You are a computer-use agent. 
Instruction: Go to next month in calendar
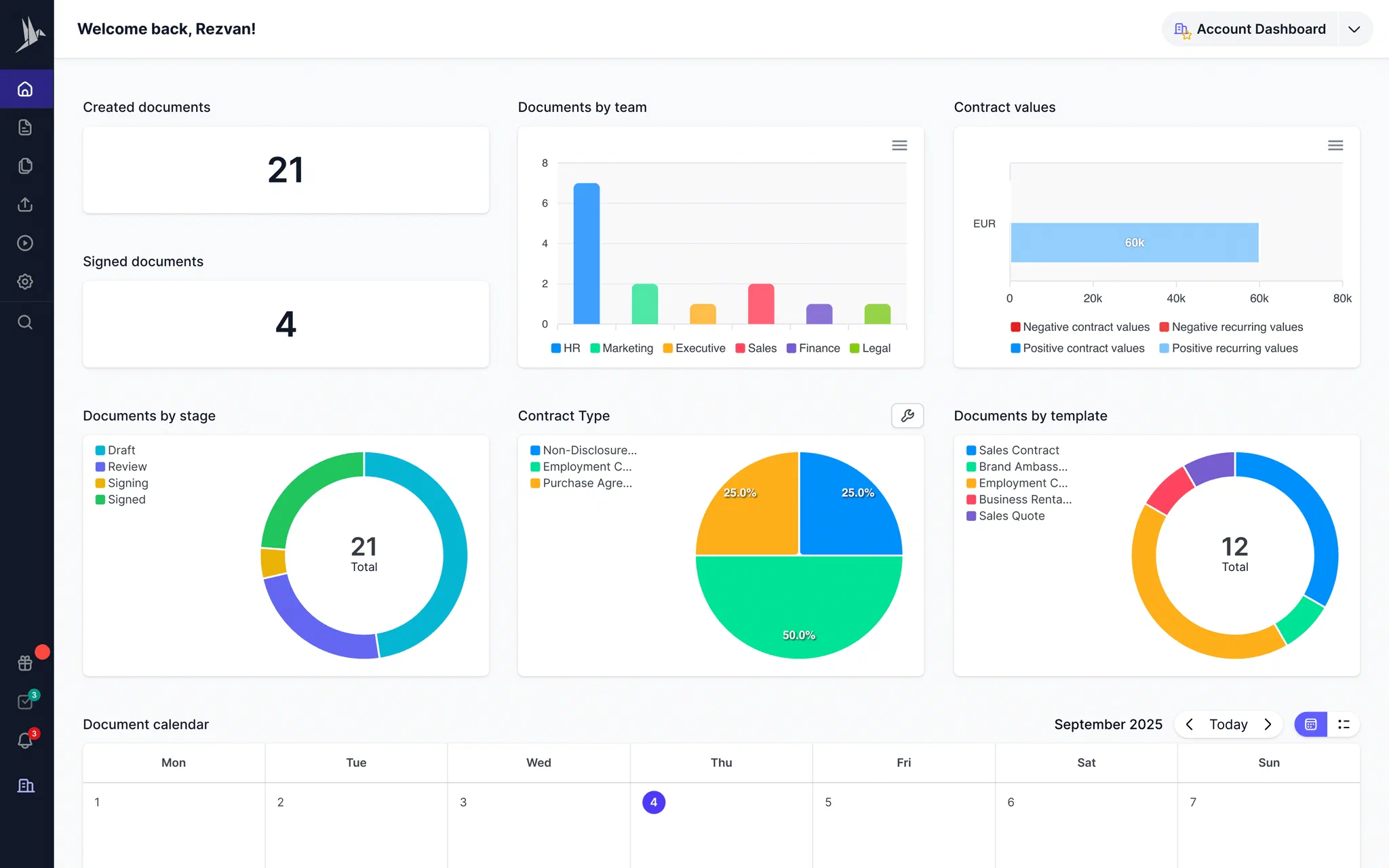1268,724
